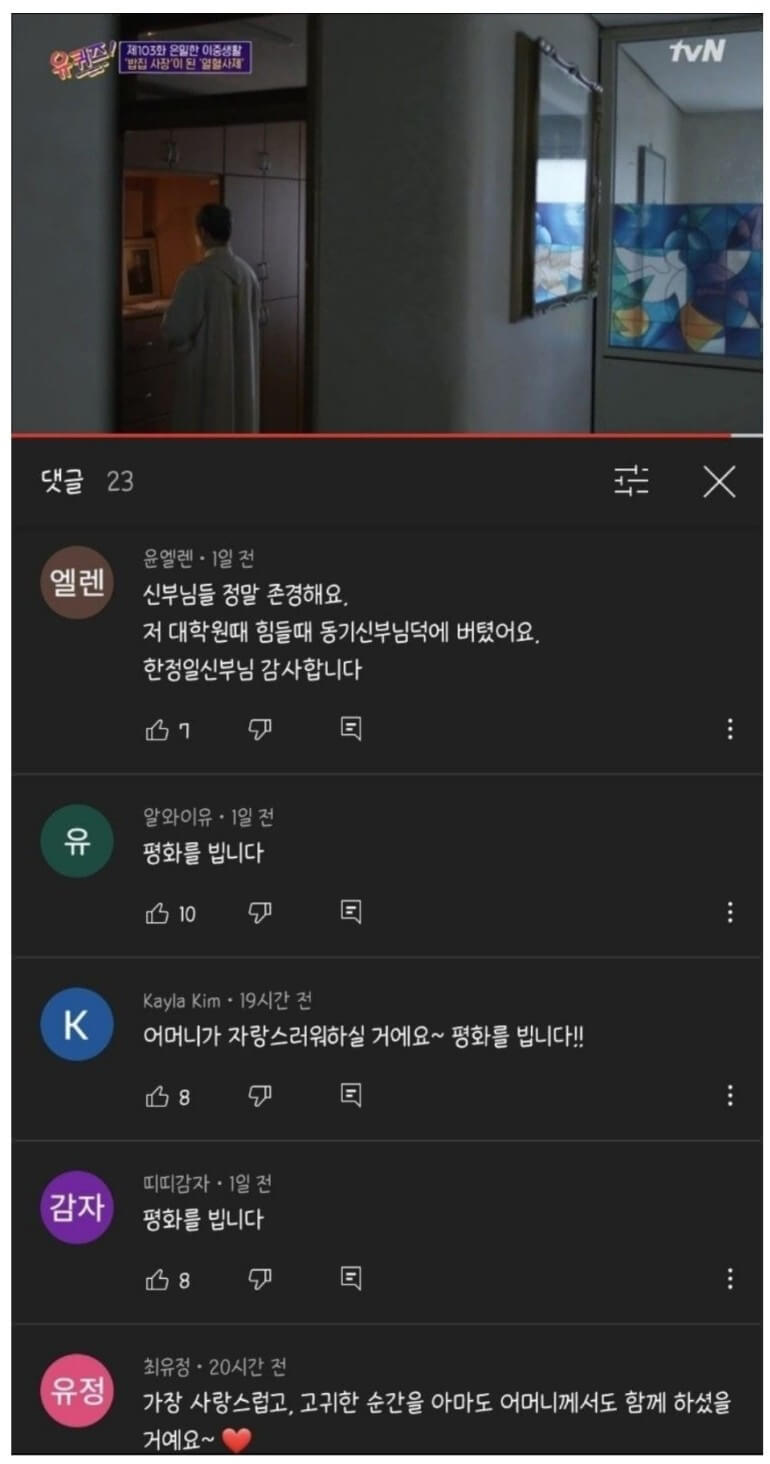Like Kayla Kim's comment
This screenshot has height=1464, width=770.
157,1097
